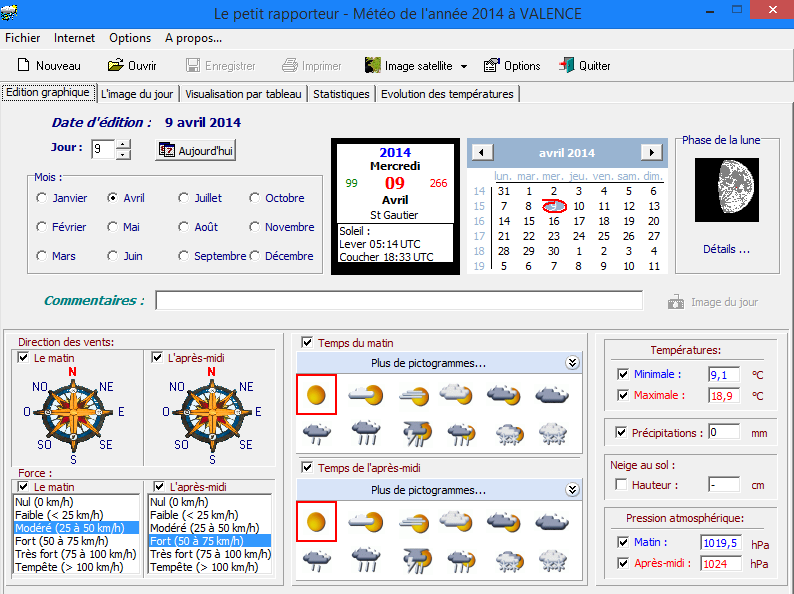Open the moon Détails ... link

coord(726,249)
